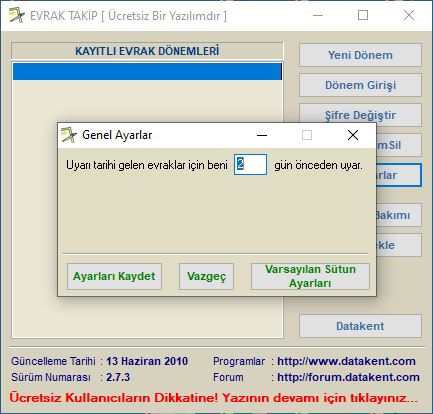Select the highlighted row in period list
Image resolution: width=433 pixels, height=414 pixels.
click(x=147, y=72)
